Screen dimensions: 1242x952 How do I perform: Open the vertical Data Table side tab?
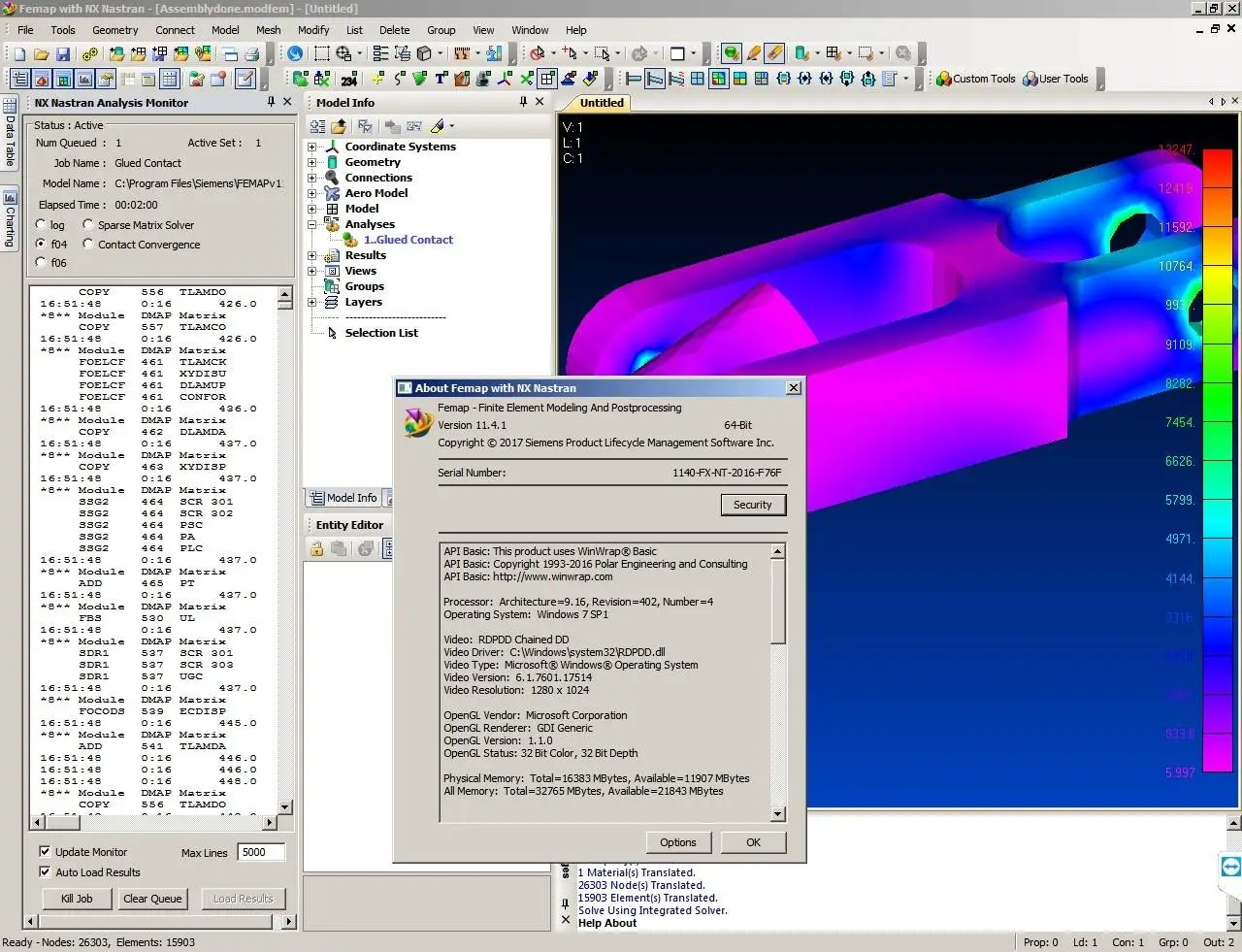click(x=10, y=132)
